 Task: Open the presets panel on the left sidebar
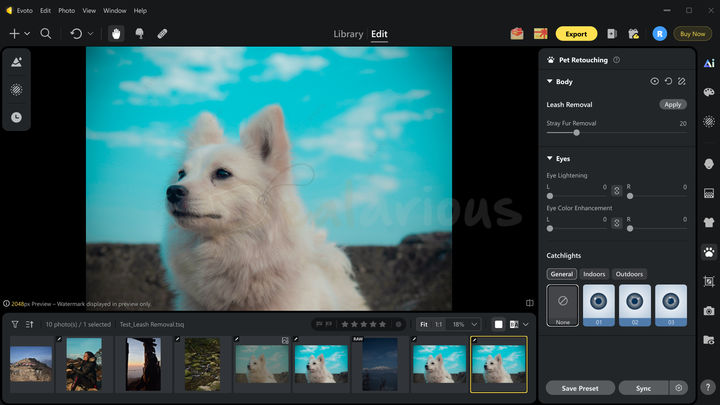(x=17, y=62)
